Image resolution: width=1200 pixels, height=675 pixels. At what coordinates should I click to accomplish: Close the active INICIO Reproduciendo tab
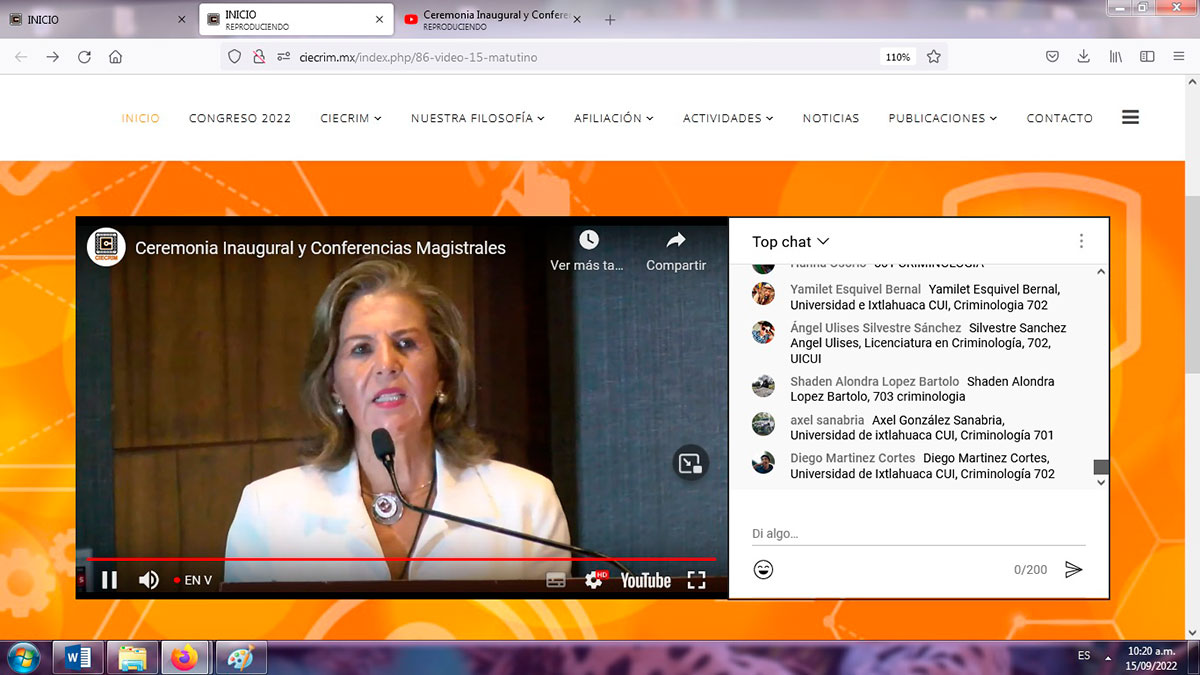tap(380, 20)
